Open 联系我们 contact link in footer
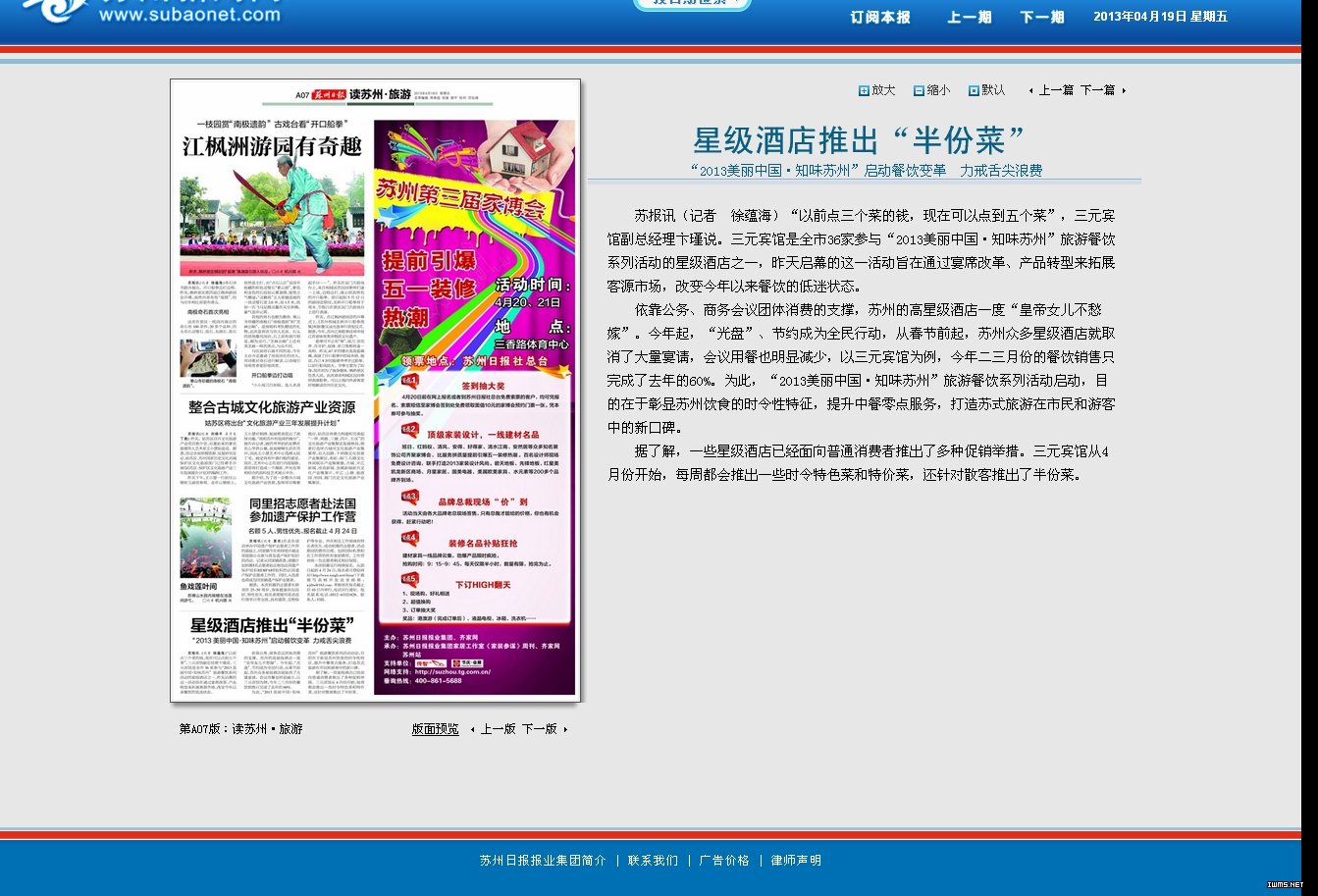 pos(653,861)
